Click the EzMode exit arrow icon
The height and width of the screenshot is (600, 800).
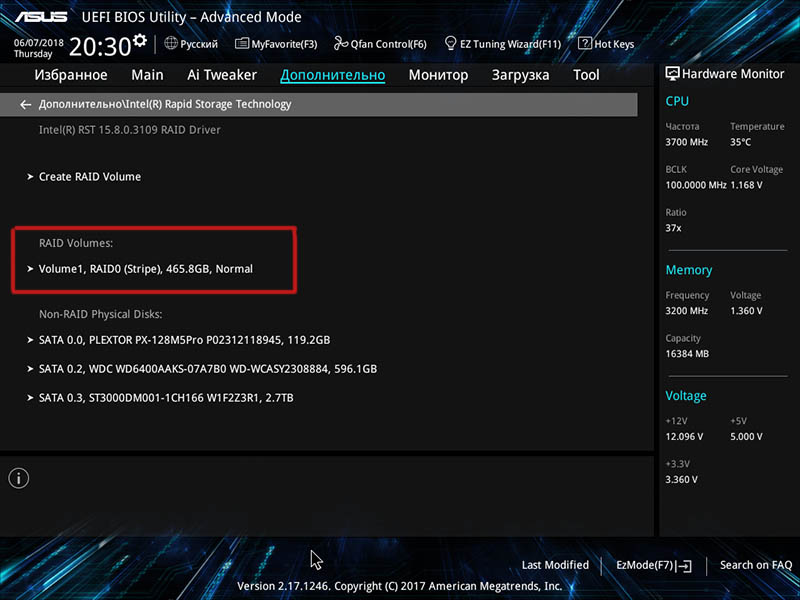point(685,565)
